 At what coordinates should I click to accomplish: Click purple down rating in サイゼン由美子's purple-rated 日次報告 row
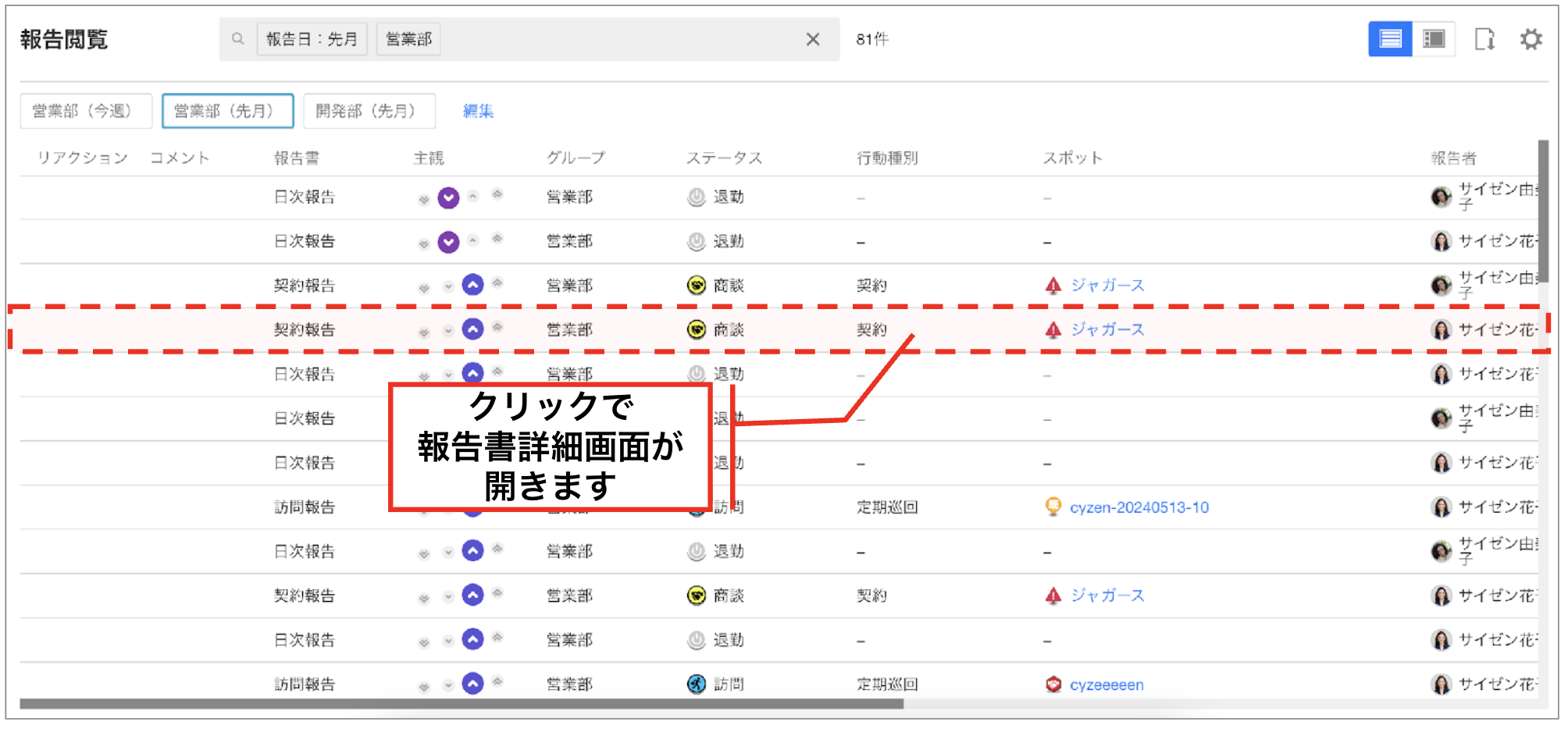tap(448, 197)
